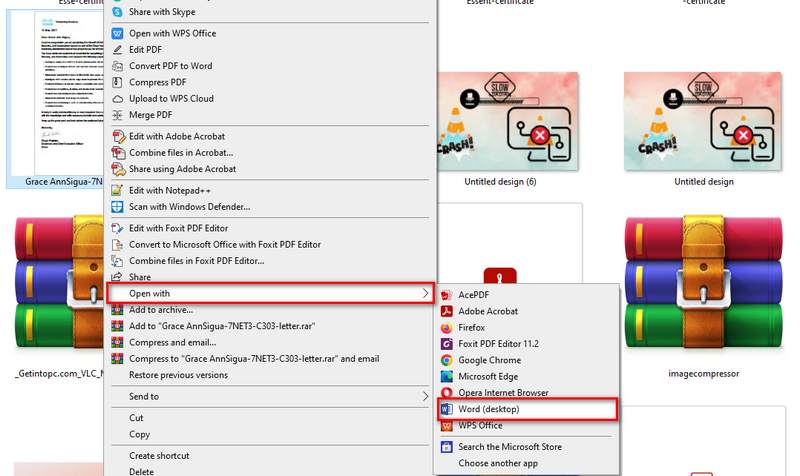Click the Word (desktop) icon
The width and height of the screenshot is (800, 476).
(446, 409)
